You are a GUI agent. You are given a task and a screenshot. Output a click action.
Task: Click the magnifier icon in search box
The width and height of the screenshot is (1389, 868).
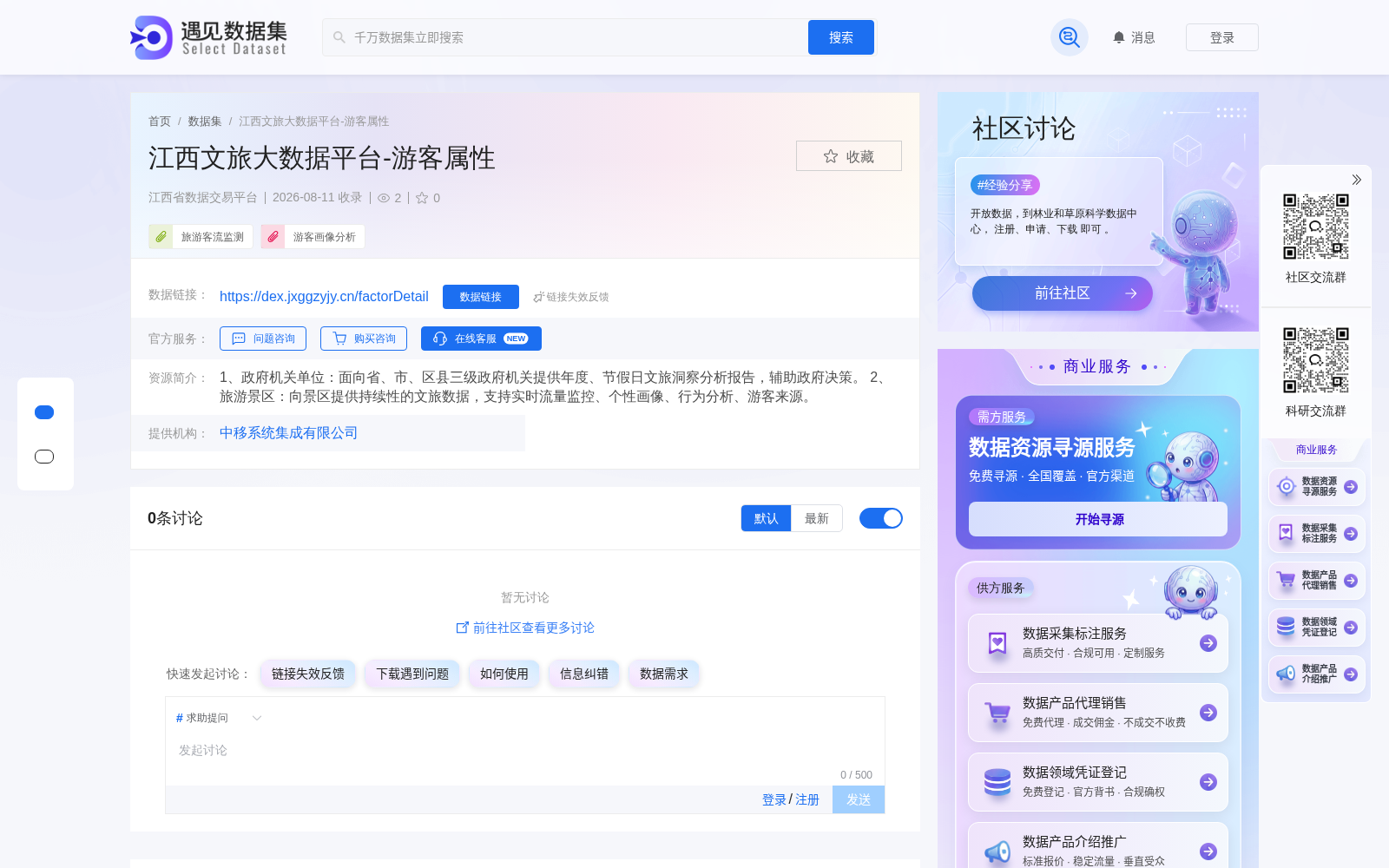339,37
